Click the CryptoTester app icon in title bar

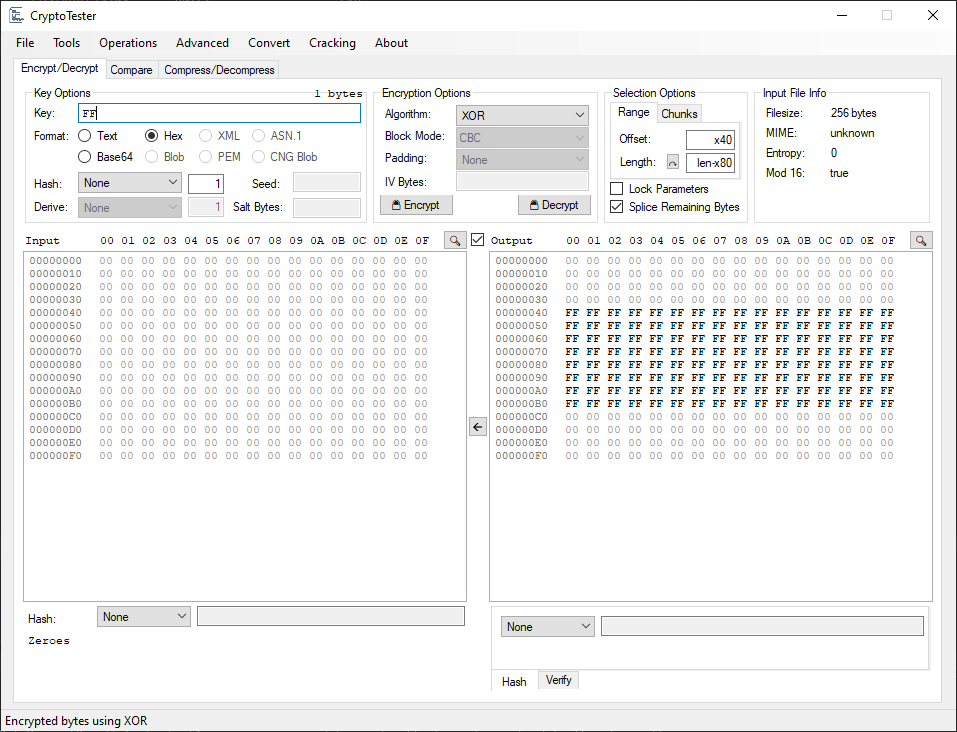click(16, 15)
